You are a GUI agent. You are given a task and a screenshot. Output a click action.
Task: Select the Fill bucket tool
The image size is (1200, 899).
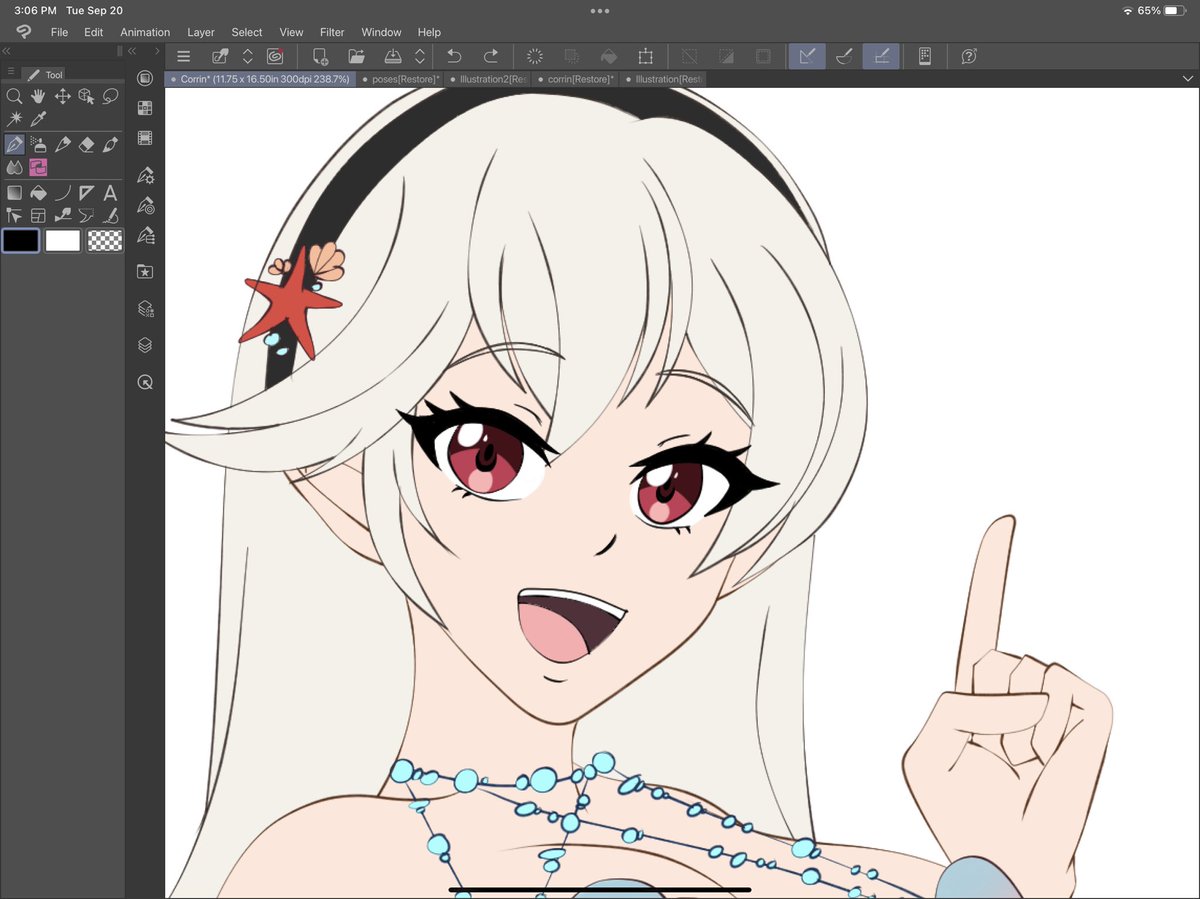pos(38,193)
